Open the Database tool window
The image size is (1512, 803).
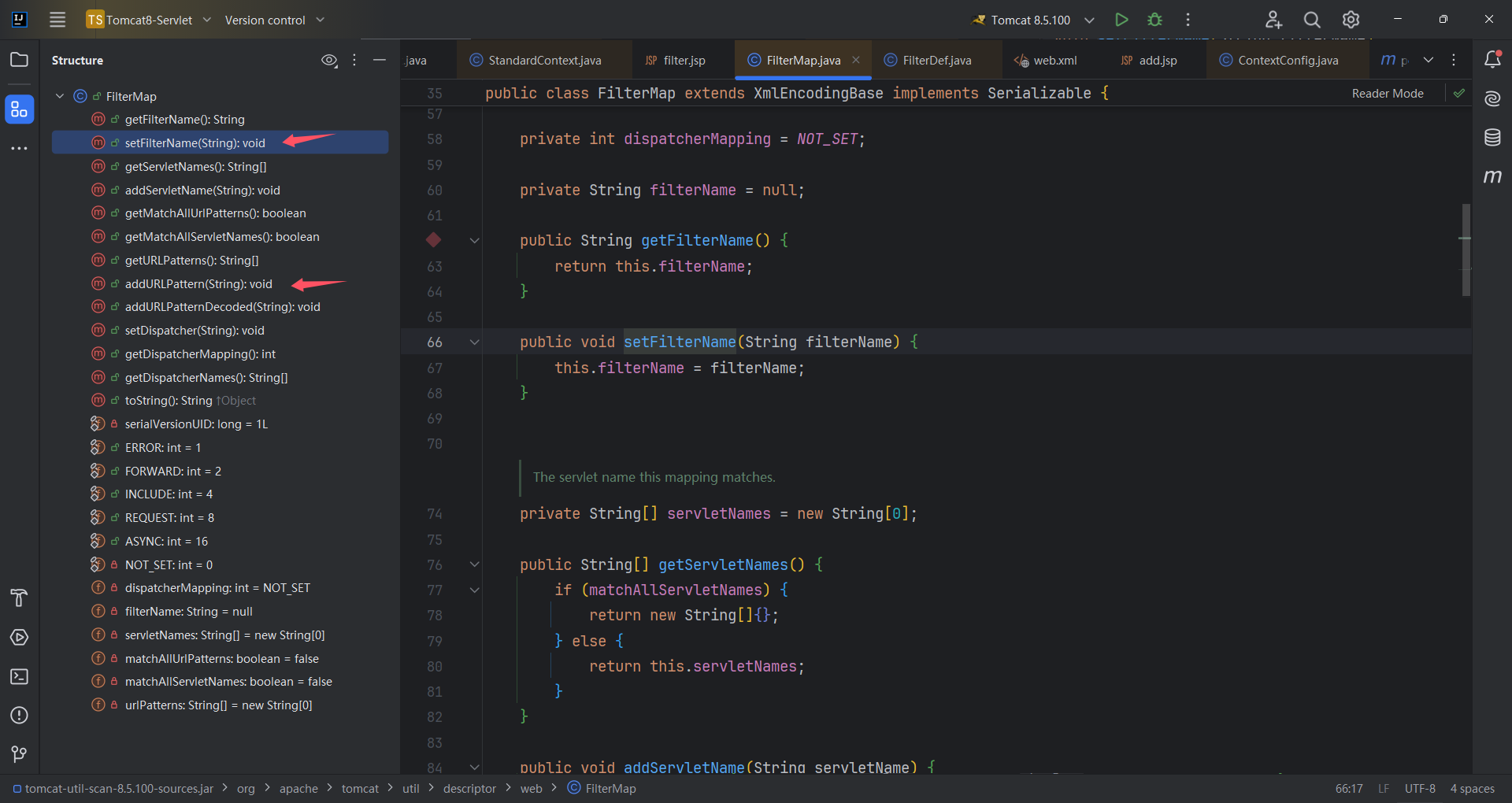coord(1492,137)
